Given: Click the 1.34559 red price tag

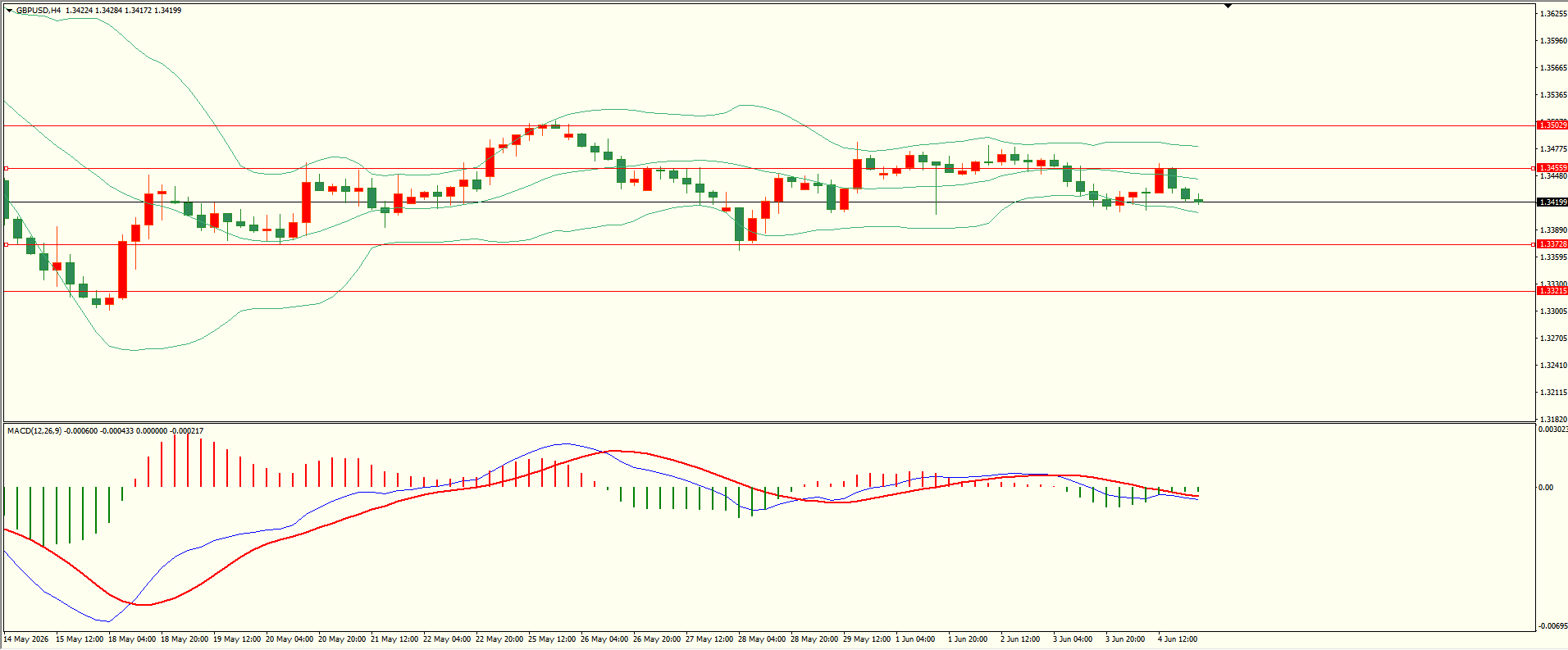Looking at the screenshot, I should [1552, 168].
